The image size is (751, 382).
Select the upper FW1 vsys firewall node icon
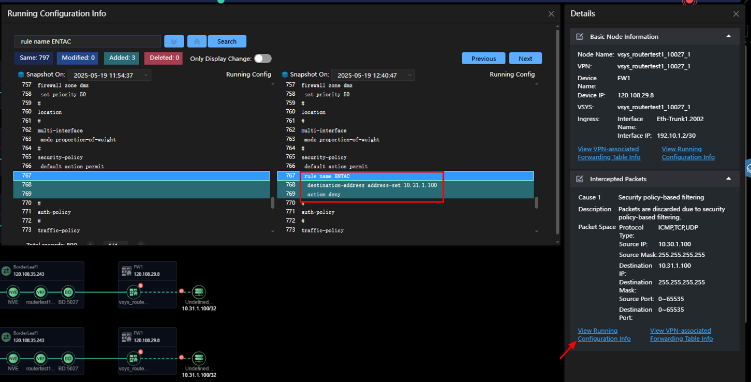click(x=134, y=291)
